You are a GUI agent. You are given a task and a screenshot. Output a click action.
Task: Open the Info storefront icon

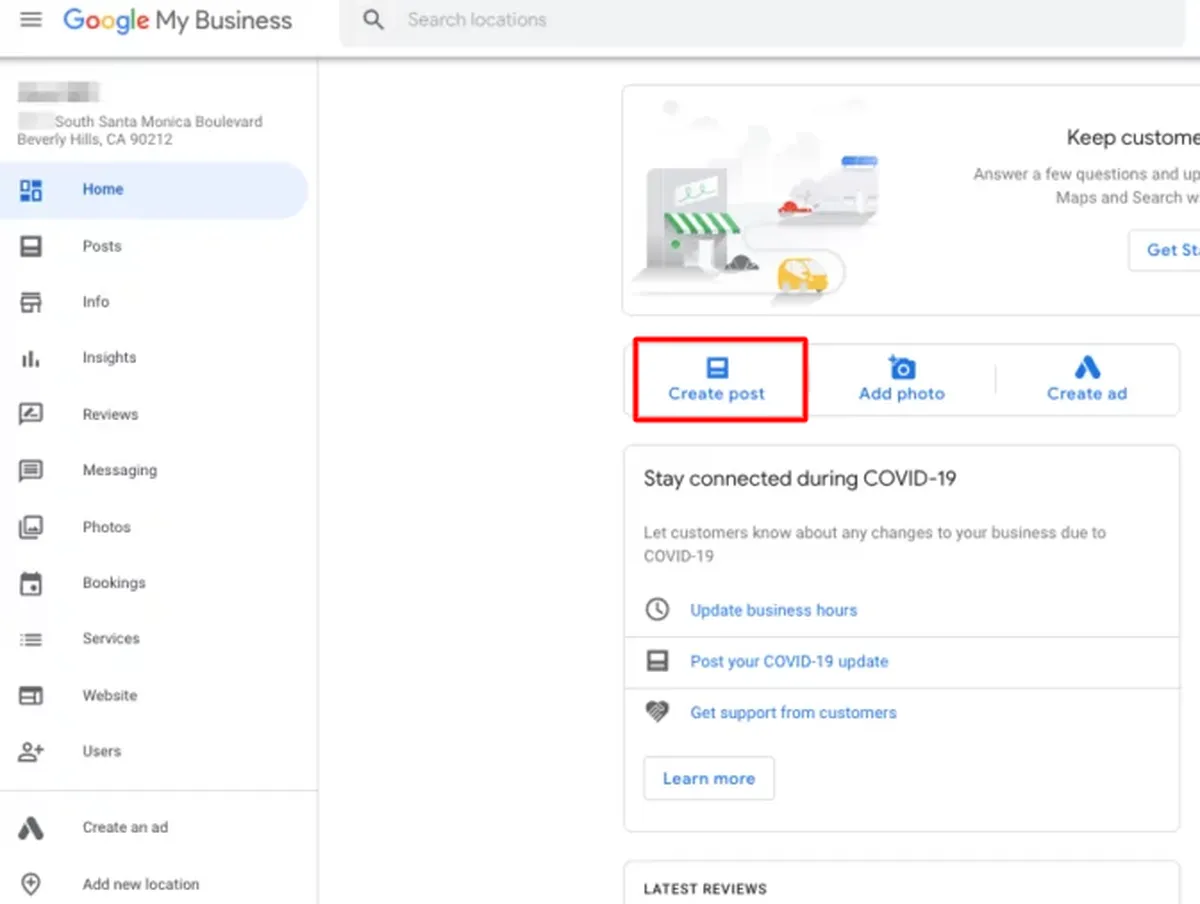click(31, 302)
